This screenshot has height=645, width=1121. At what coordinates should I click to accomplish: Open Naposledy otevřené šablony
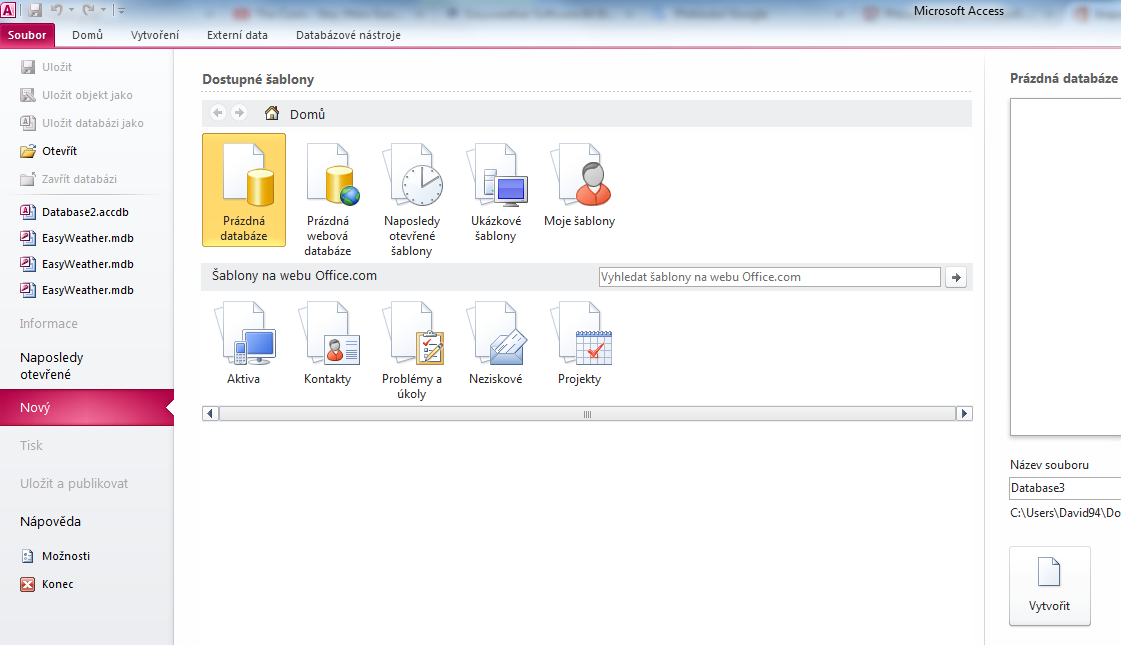412,199
